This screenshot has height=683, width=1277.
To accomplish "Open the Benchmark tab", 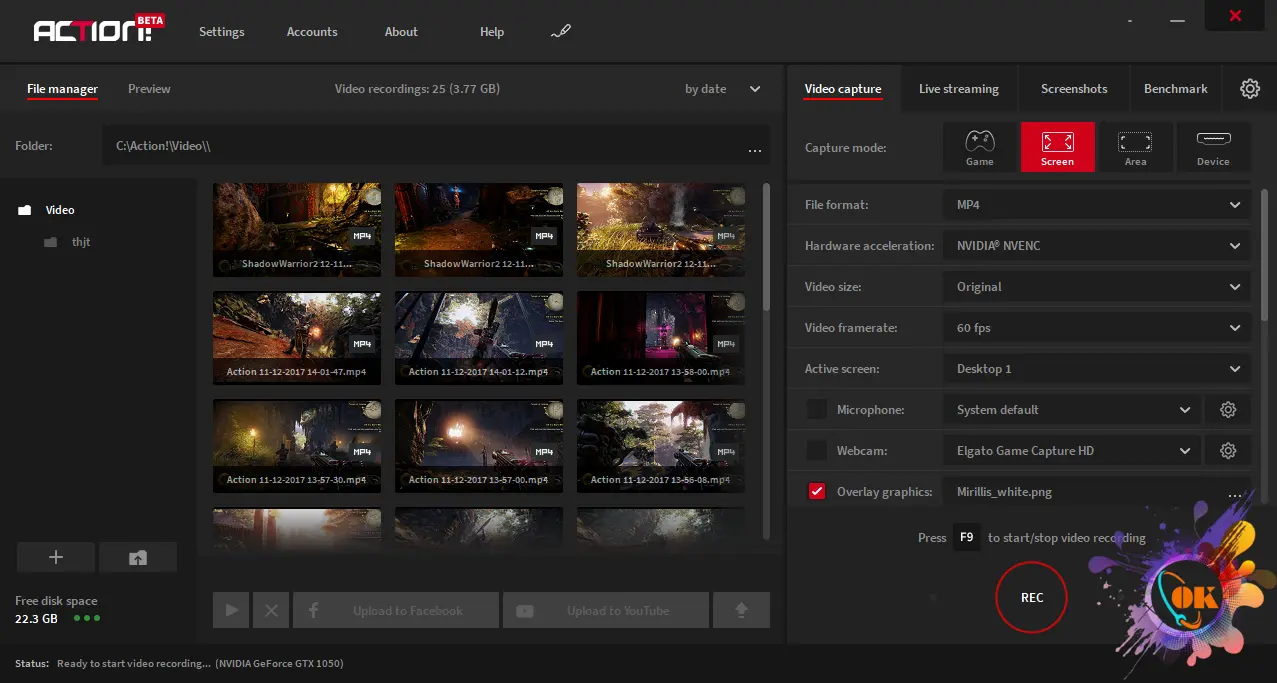I will coord(1176,89).
